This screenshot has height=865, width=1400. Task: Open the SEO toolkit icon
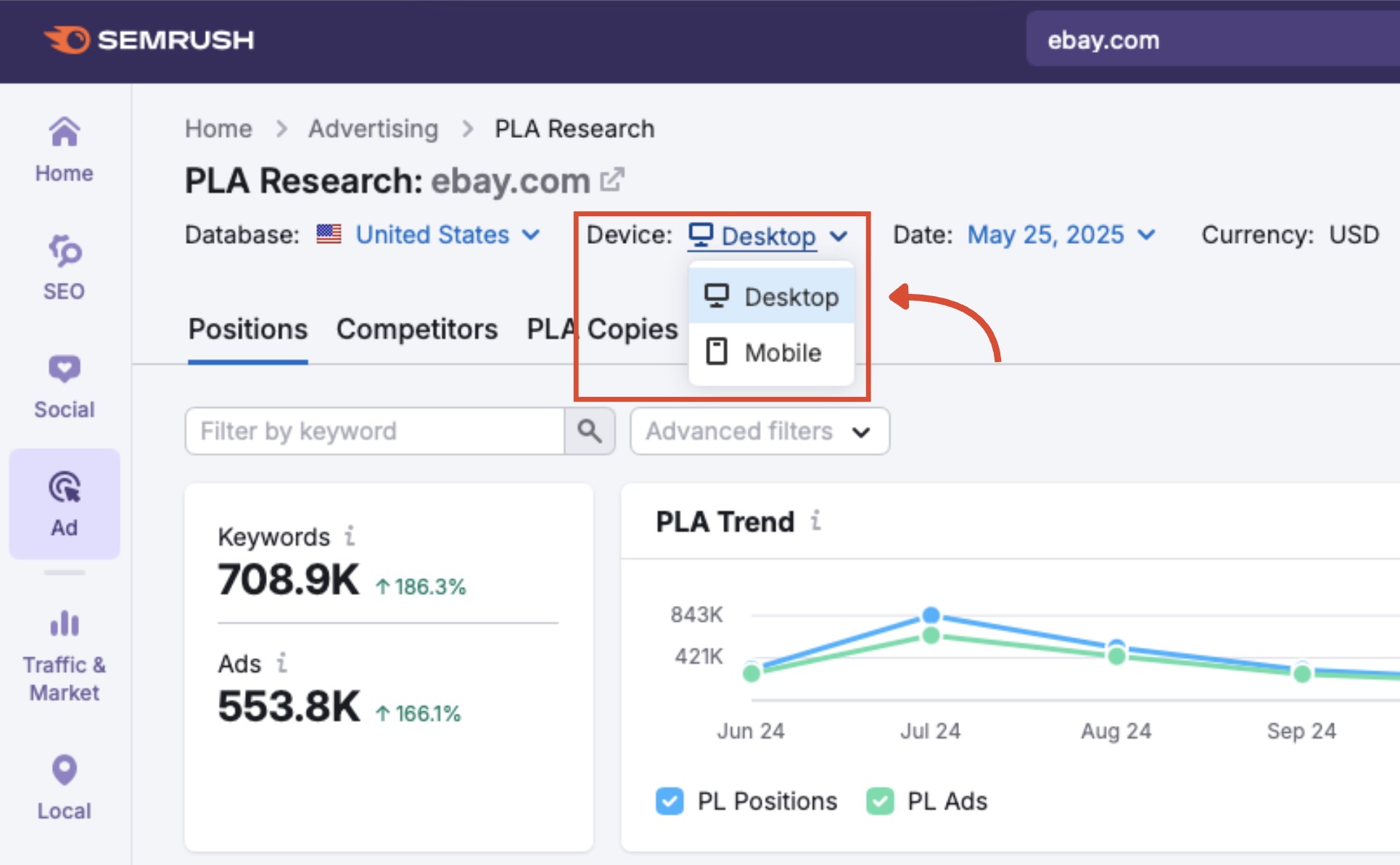[x=64, y=251]
